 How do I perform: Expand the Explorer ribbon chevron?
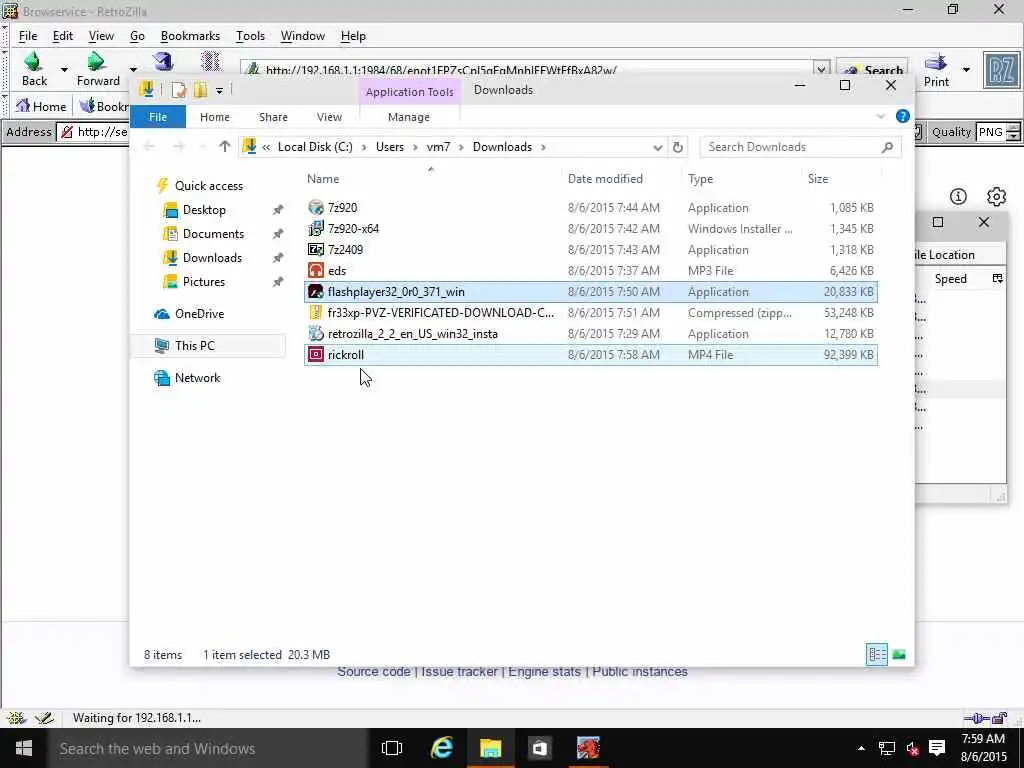click(880, 116)
